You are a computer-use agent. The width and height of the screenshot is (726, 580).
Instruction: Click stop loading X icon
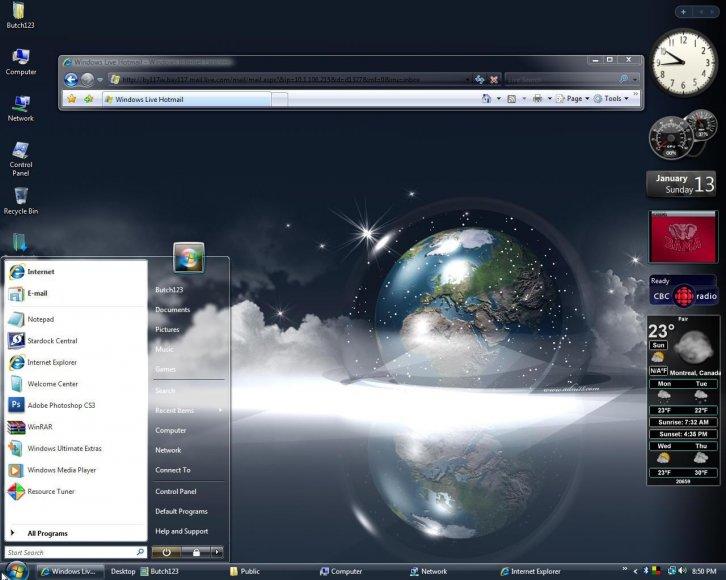click(x=494, y=80)
